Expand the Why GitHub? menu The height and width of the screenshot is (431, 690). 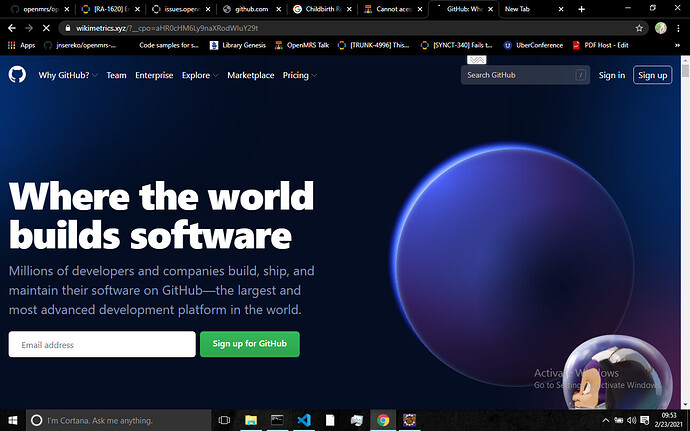coord(67,75)
